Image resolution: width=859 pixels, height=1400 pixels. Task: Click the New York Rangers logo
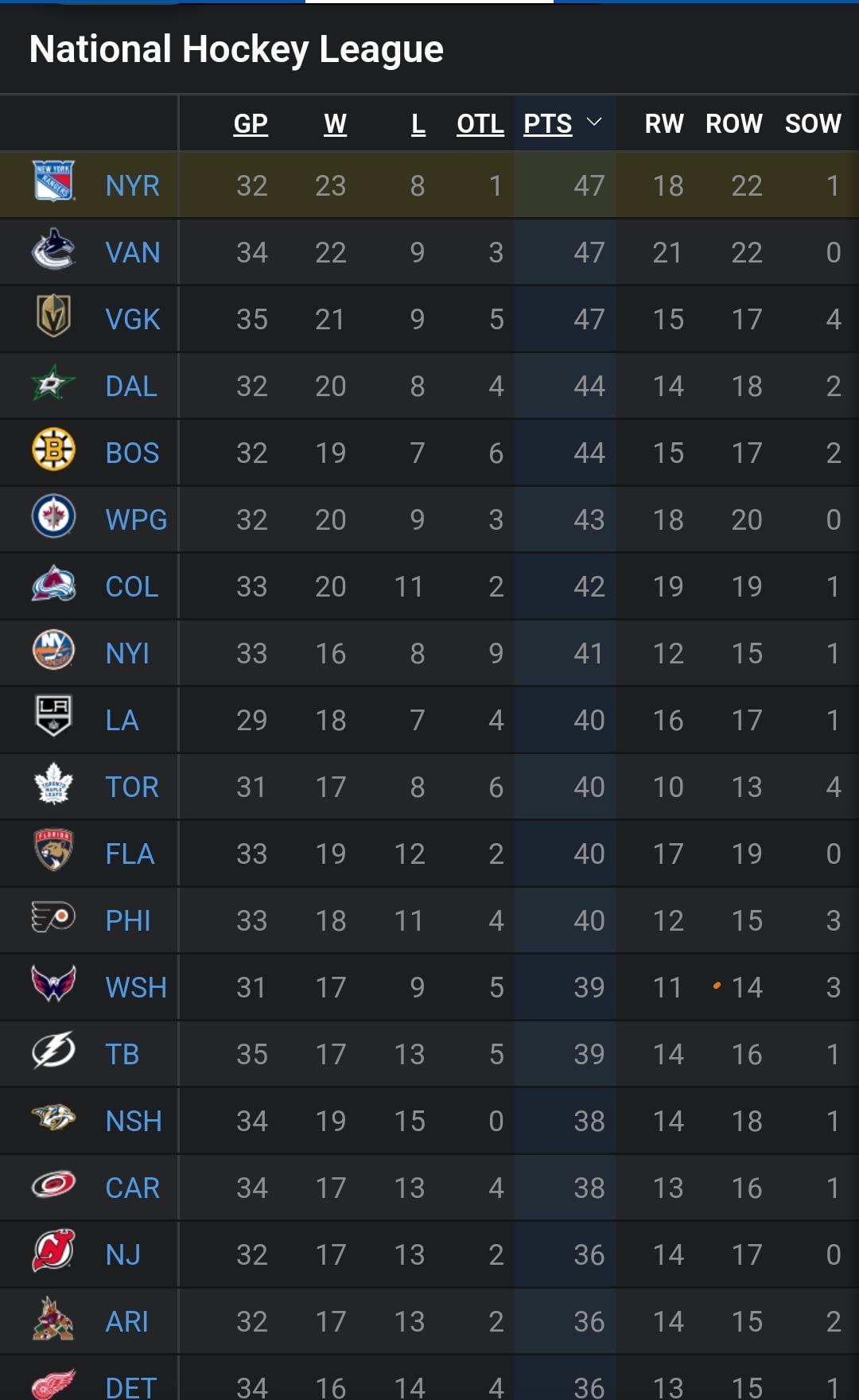[53, 181]
